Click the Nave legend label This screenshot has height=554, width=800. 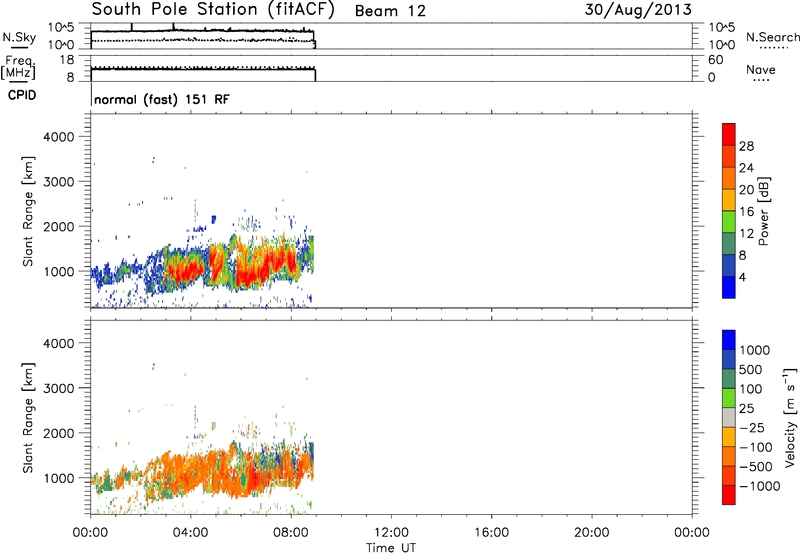760,70
